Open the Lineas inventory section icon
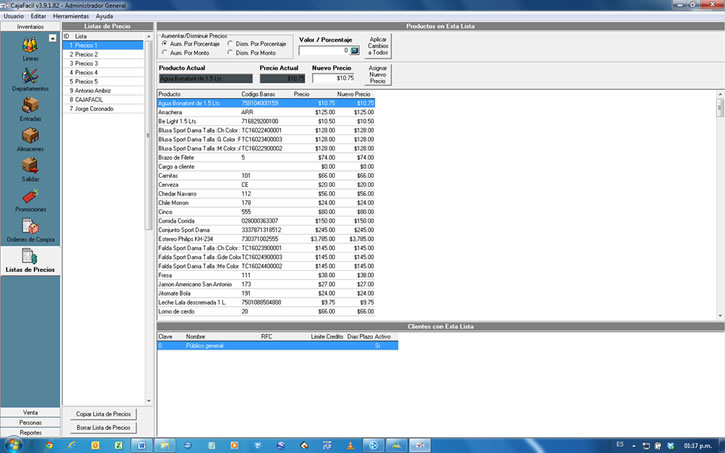This screenshot has width=725, height=453. [30, 46]
